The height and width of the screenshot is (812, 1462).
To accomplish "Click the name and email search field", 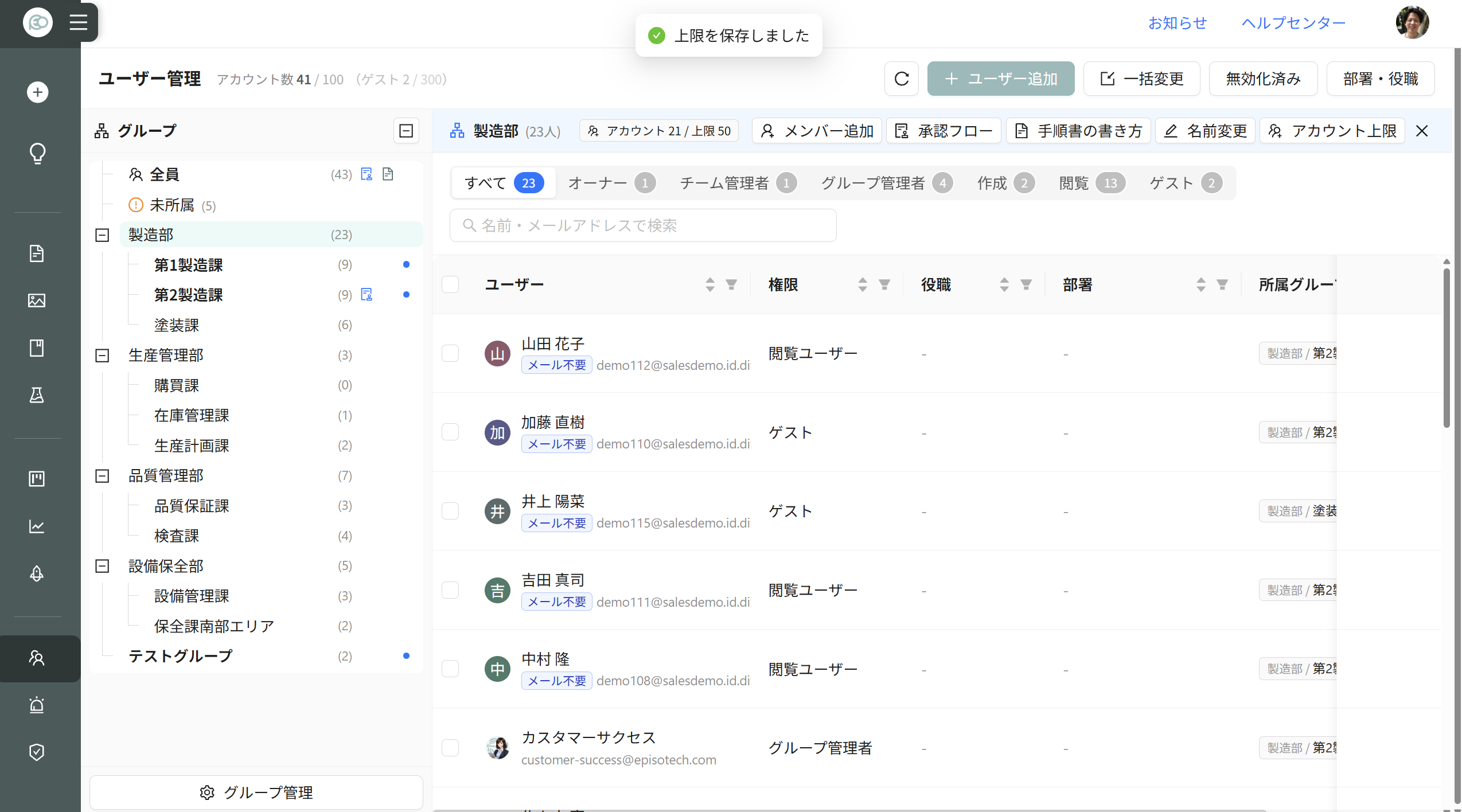I will [643, 225].
